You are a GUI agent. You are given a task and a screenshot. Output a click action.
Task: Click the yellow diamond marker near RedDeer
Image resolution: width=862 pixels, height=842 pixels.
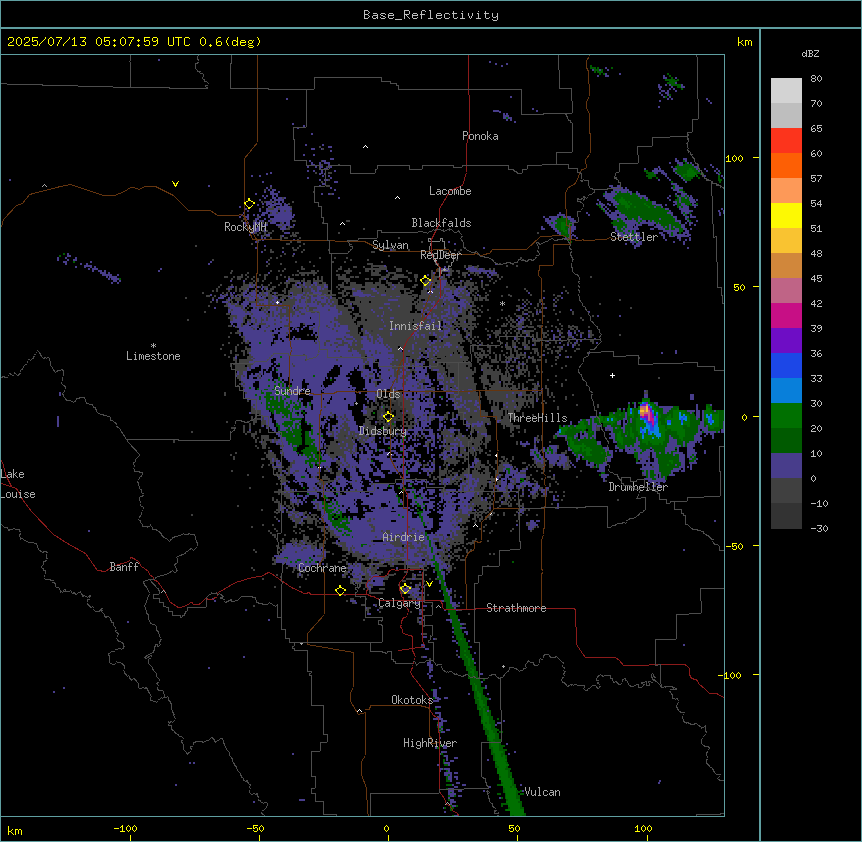[426, 281]
